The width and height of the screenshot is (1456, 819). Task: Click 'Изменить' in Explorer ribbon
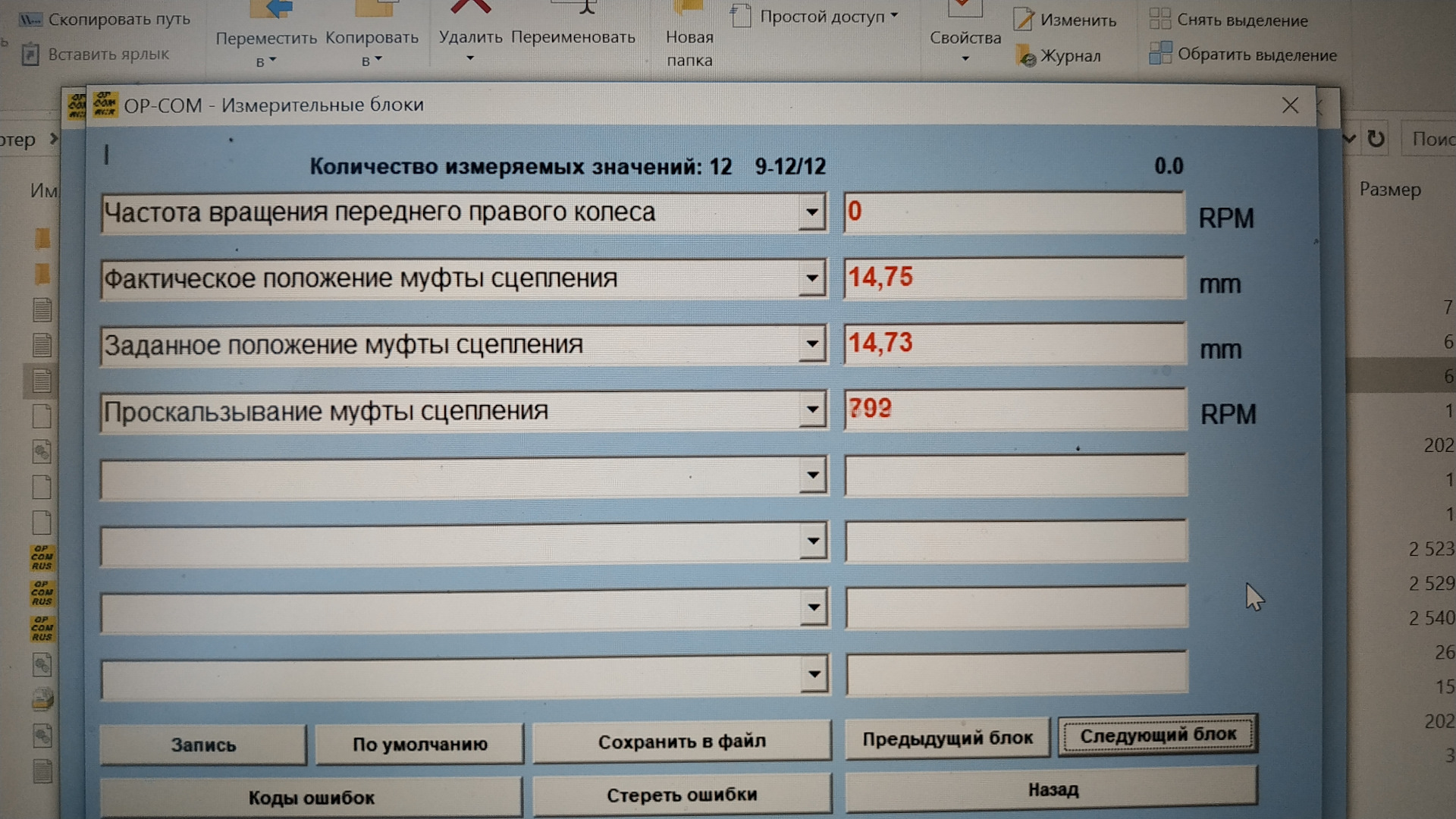click(1065, 20)
